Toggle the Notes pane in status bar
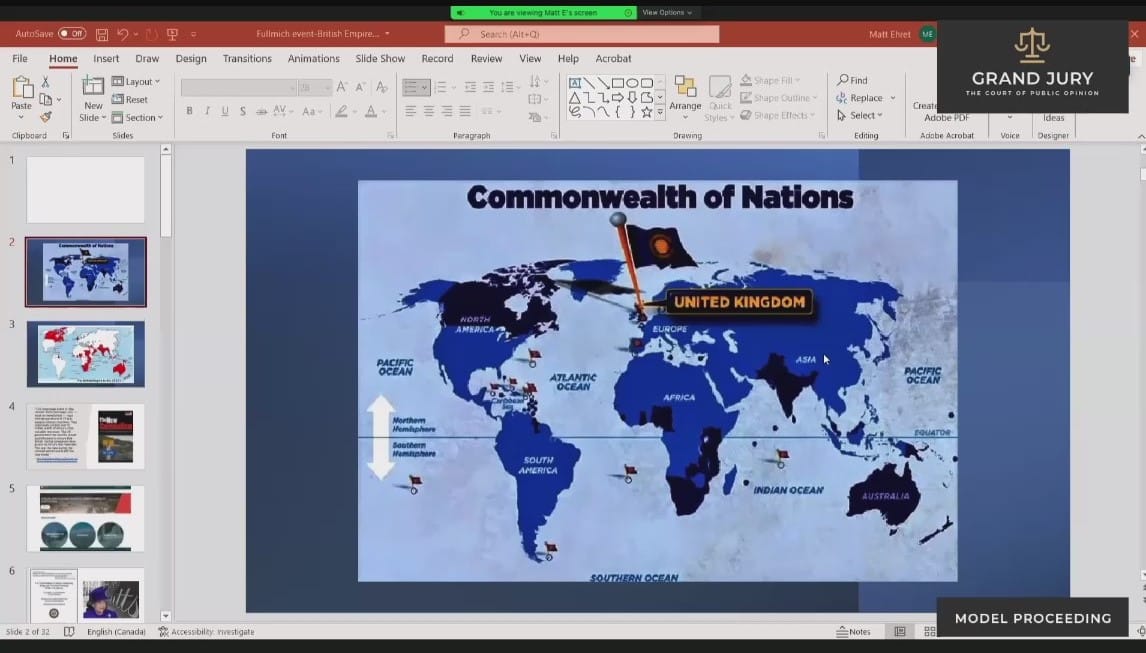1146x653 pixels. [x=854, y=632]
